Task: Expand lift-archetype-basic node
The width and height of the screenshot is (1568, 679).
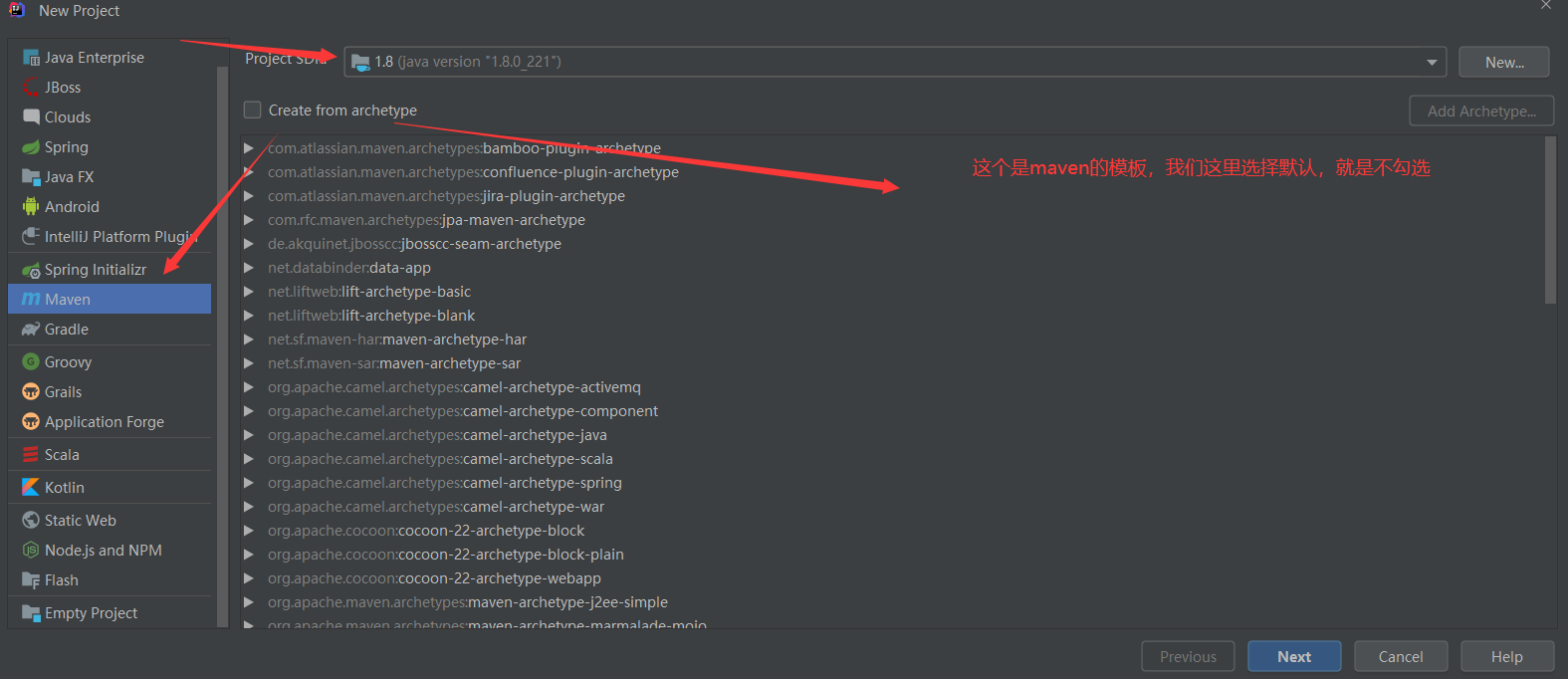Action: pyautogui.click(x=249, y=292)
